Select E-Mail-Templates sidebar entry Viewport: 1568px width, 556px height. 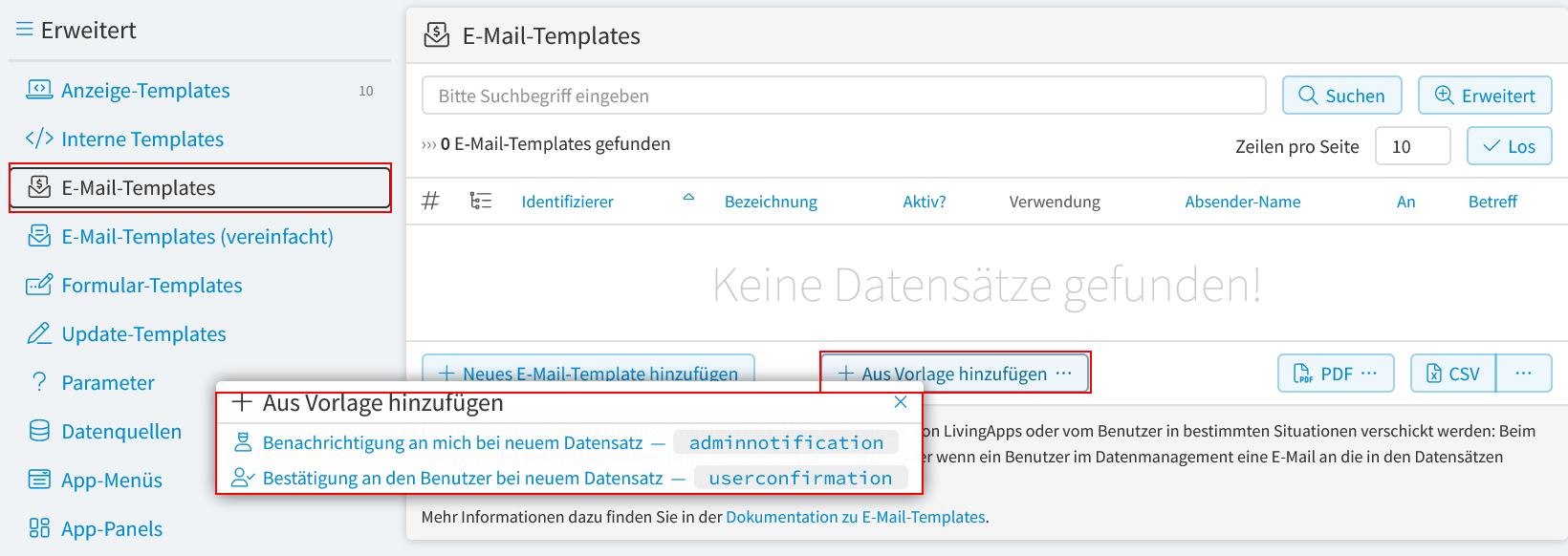(x=200, y=187)
